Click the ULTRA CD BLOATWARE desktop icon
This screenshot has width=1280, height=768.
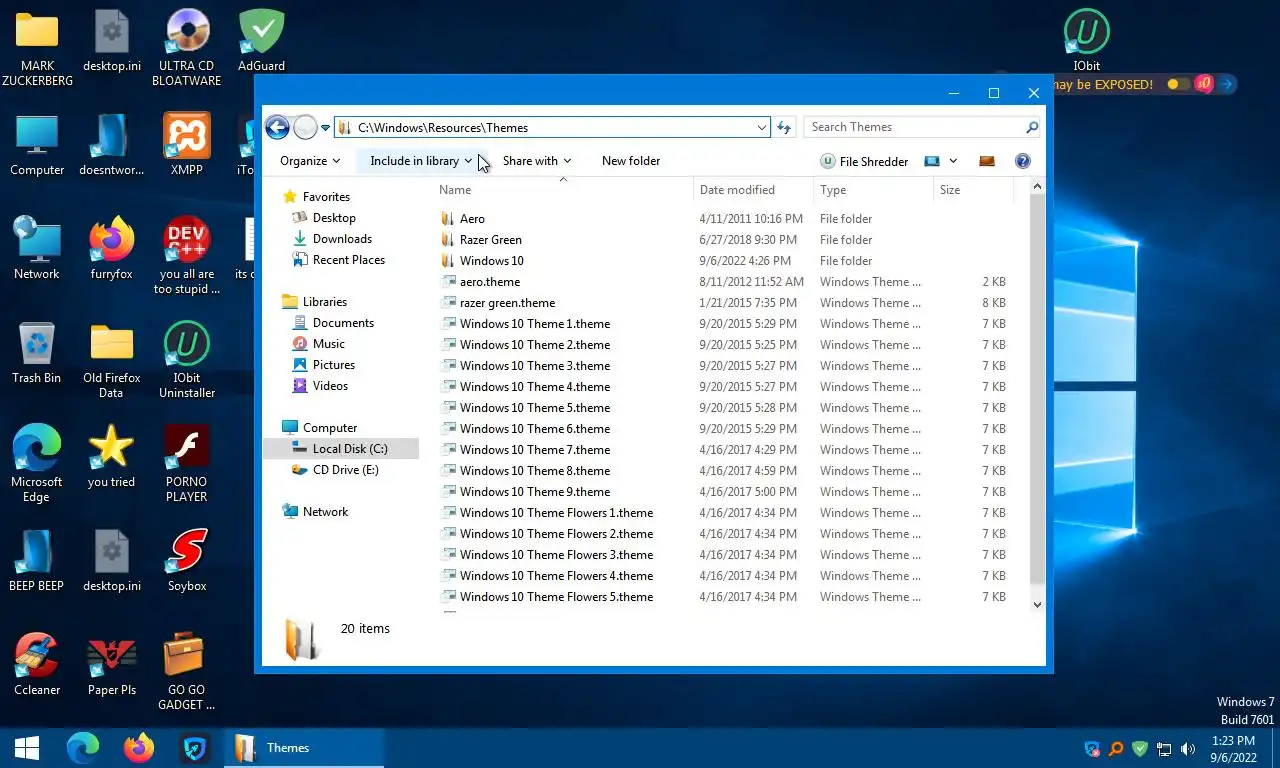[x=187, y=48]
